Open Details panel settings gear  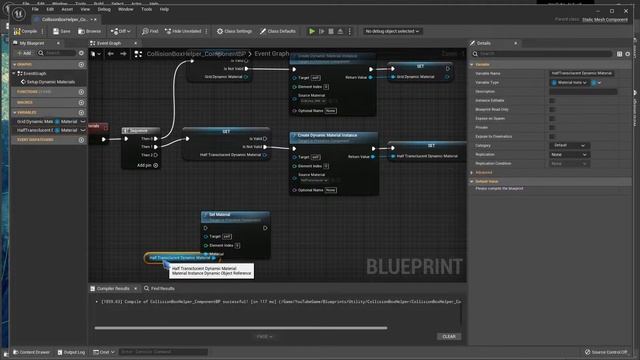tap(628, 53)
